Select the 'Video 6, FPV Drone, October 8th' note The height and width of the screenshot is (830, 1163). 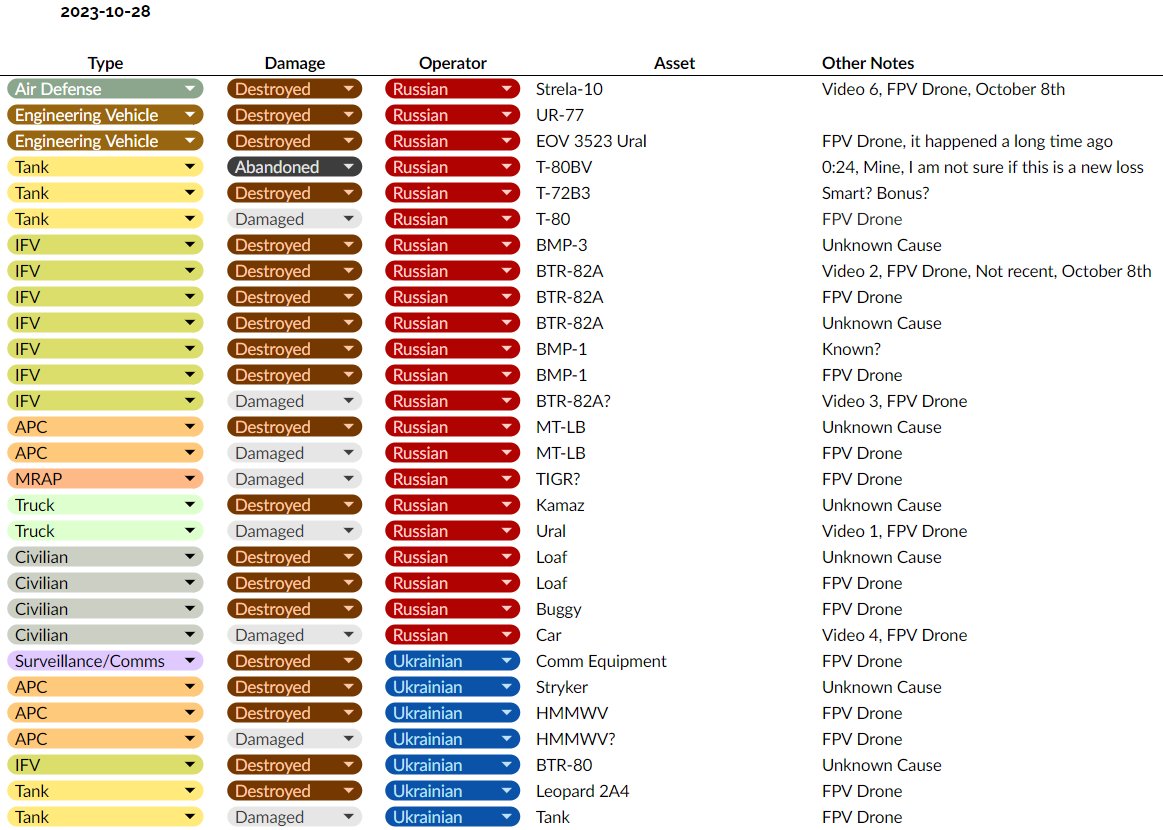(x=943, y=89)
